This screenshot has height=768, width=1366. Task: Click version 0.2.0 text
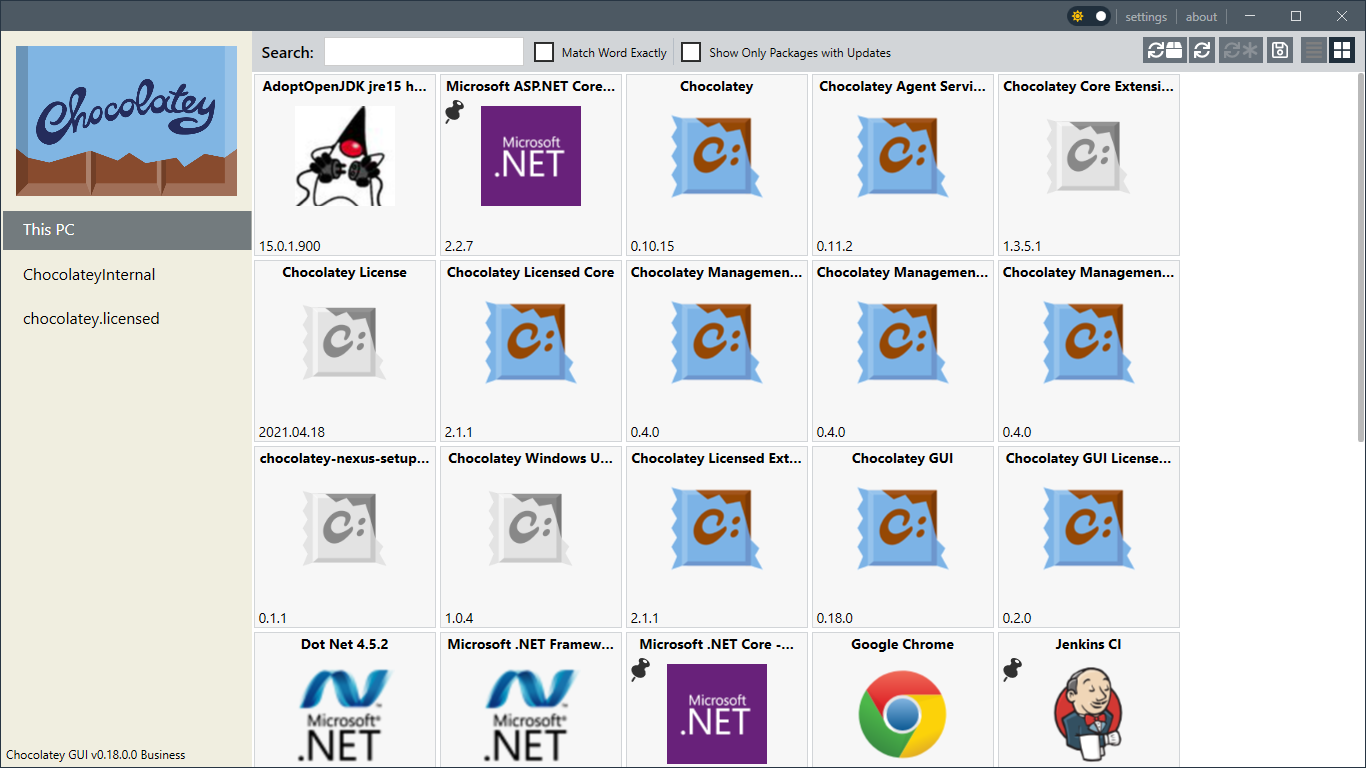point(1017,618)
